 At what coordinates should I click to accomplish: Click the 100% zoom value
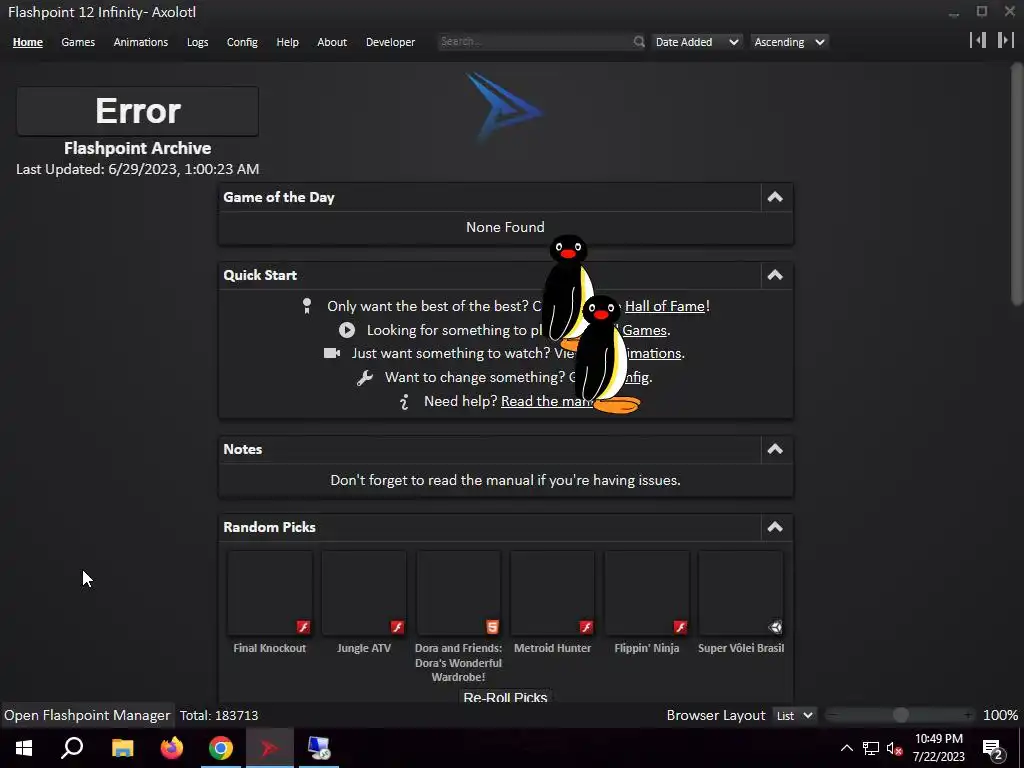point(1000,715)
